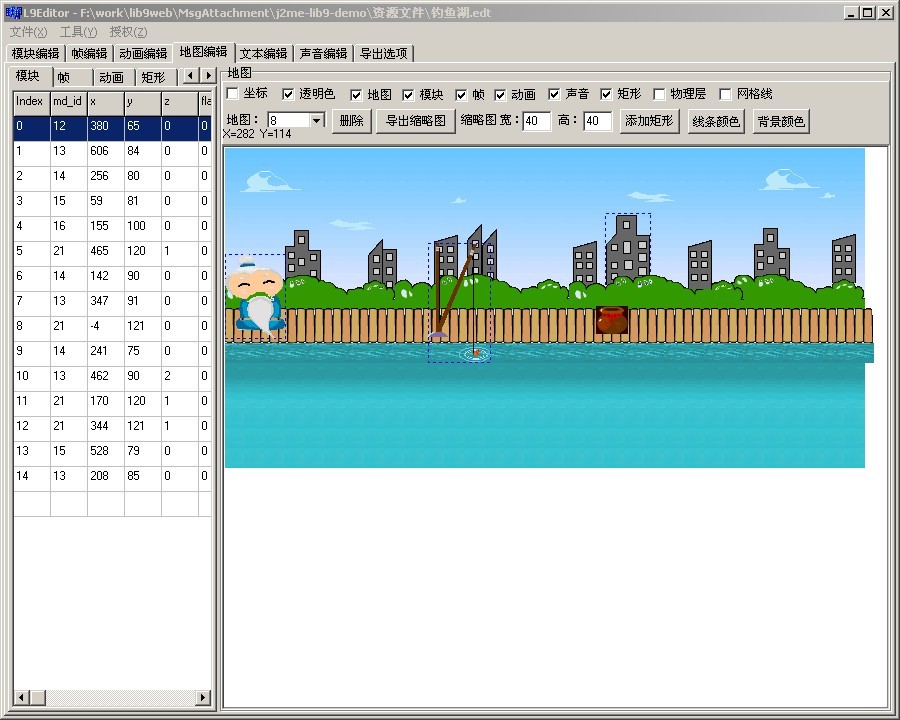Viewport: 900px width, 720px height.
Task: Click table horizontal scrollbar left arrow
Action: point(21,698)
